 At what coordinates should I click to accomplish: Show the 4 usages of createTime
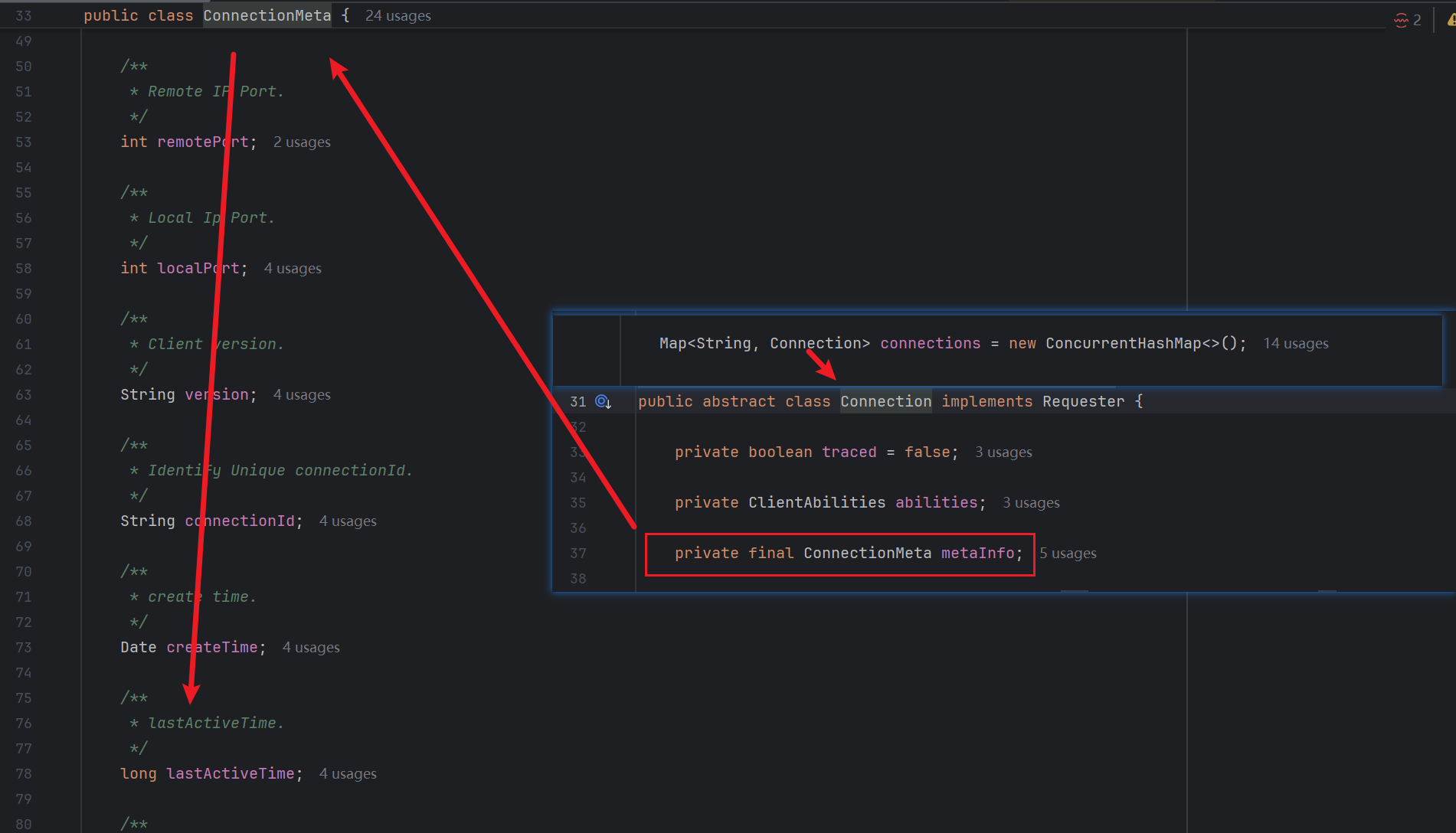pyautogui.click(x=311, y=648)
